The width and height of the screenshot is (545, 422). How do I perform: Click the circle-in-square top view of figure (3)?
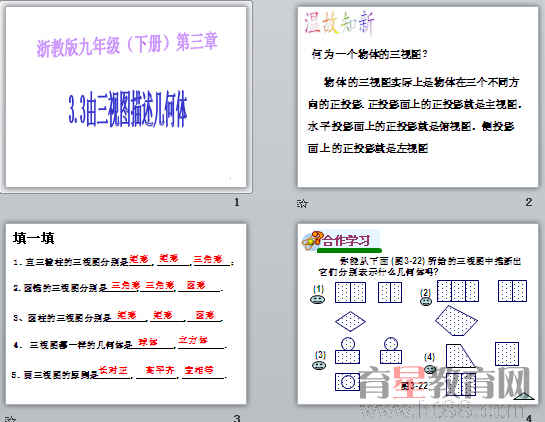[347, 382]
